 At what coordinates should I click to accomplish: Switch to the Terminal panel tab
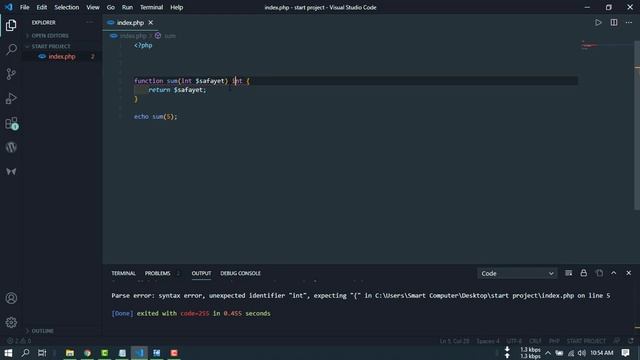(x=123, y=273)
